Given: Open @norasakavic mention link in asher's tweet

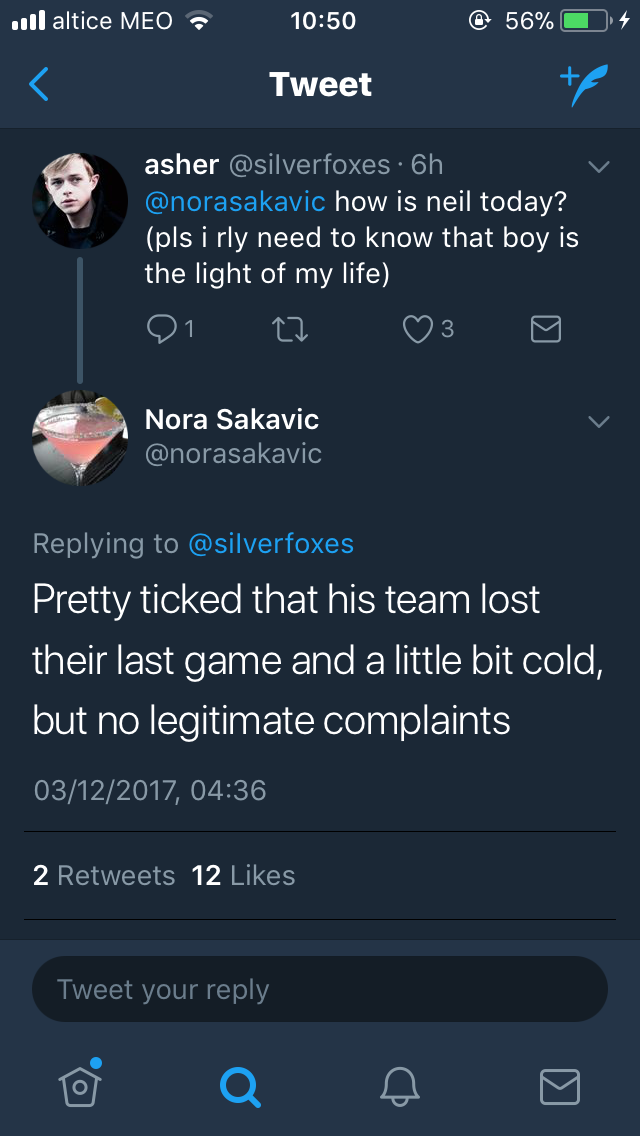Looking at the screenshot, I should [235, 201].
